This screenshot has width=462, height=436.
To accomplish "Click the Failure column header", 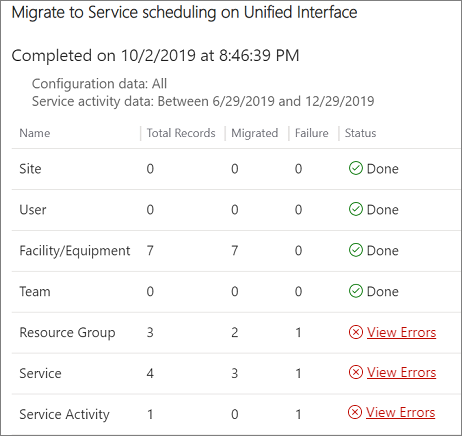I will pos(312,133).
